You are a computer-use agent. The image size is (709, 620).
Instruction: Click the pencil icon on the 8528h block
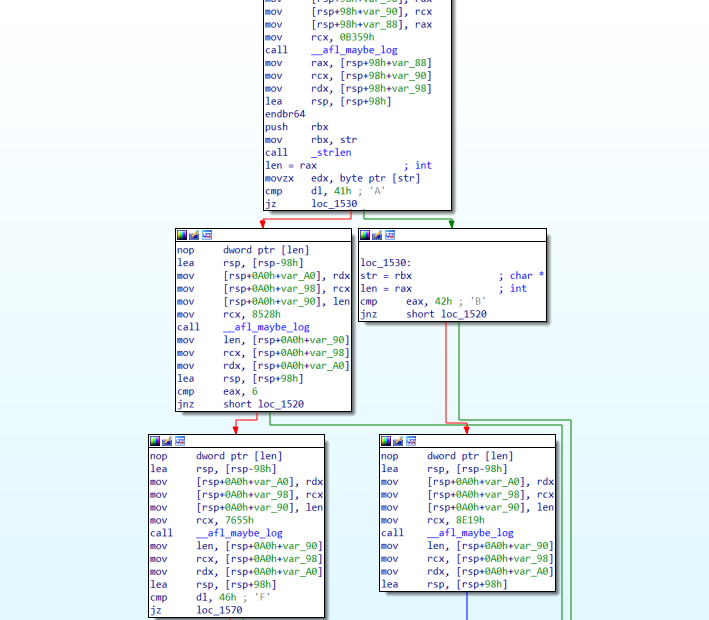coord(194,235)
